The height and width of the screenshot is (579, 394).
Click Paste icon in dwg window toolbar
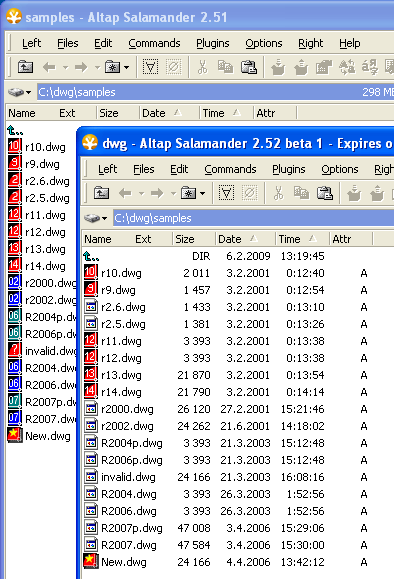[325, 193]
